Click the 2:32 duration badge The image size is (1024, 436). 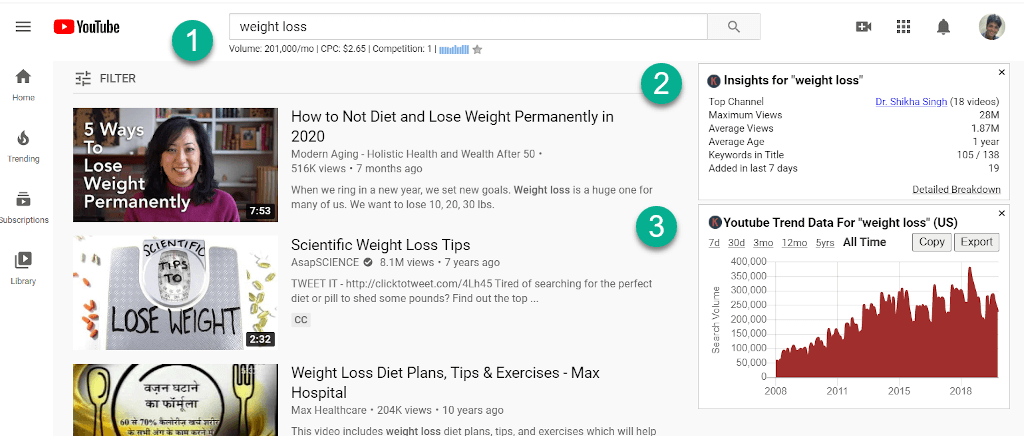pos(261,339)
